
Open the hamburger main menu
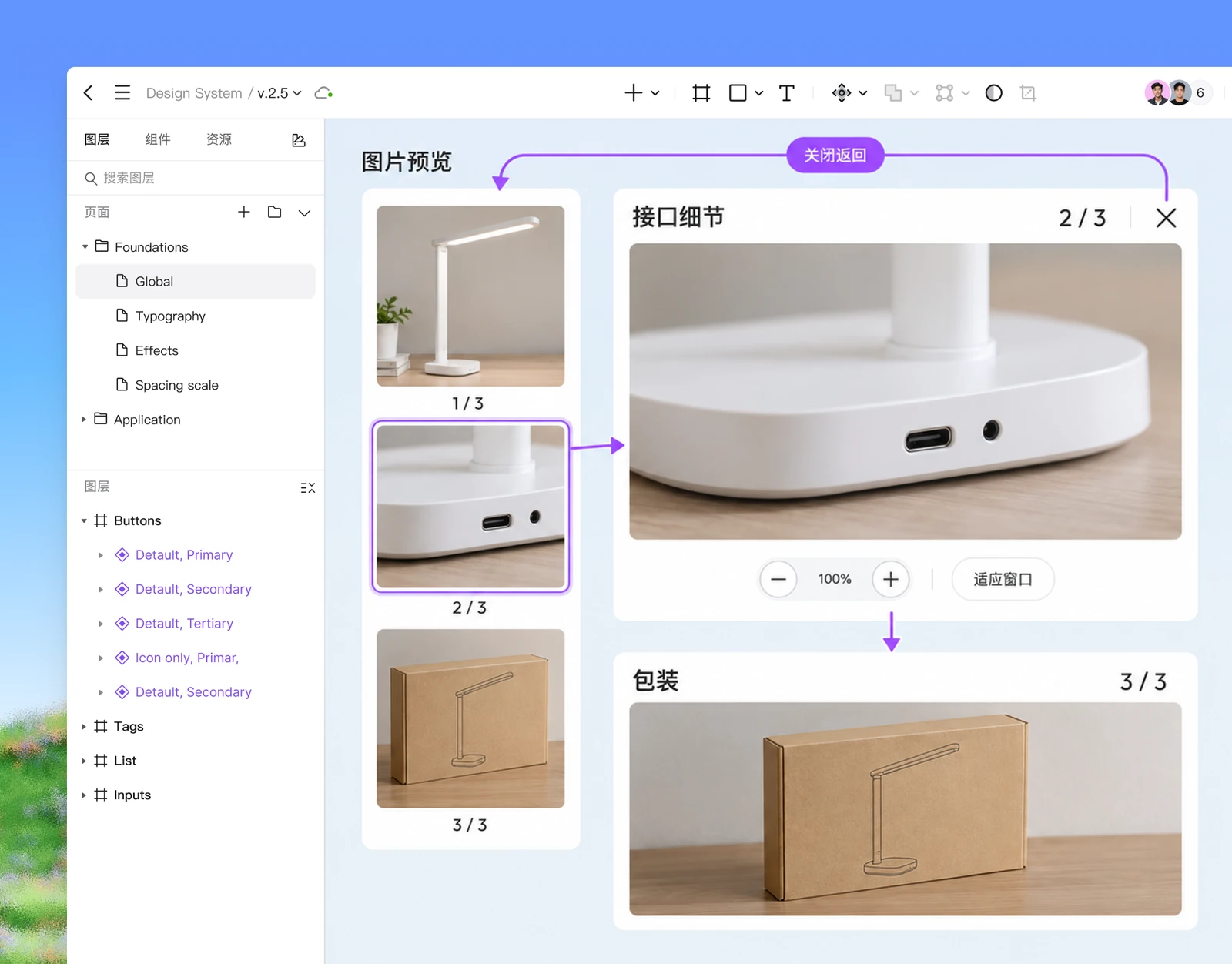click(122, 92)
